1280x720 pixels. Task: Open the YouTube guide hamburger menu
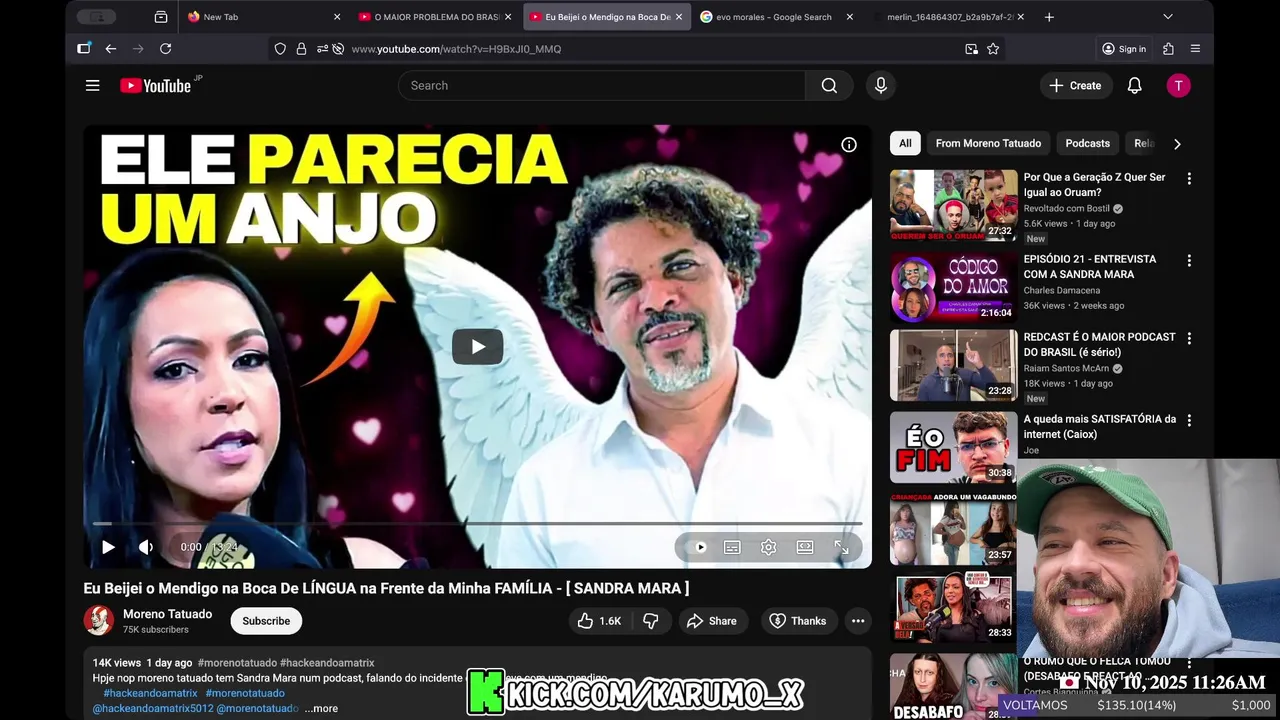coord(92,86)
